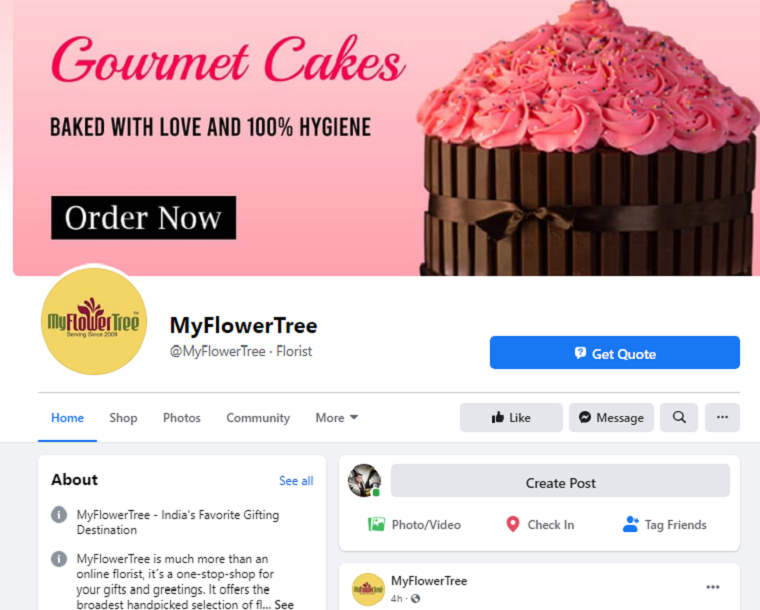Open the MyFlowerTree post options ellipsis

click(712, 587)
